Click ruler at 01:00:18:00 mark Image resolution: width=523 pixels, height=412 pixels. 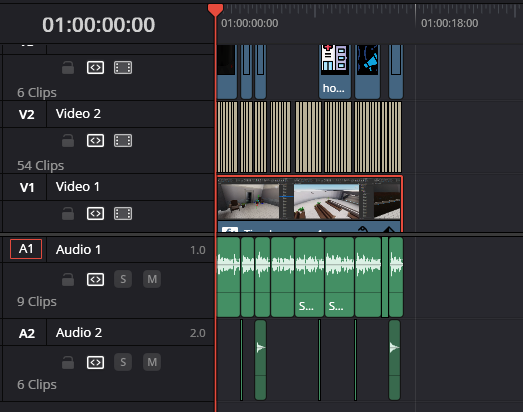coord(415,15)
